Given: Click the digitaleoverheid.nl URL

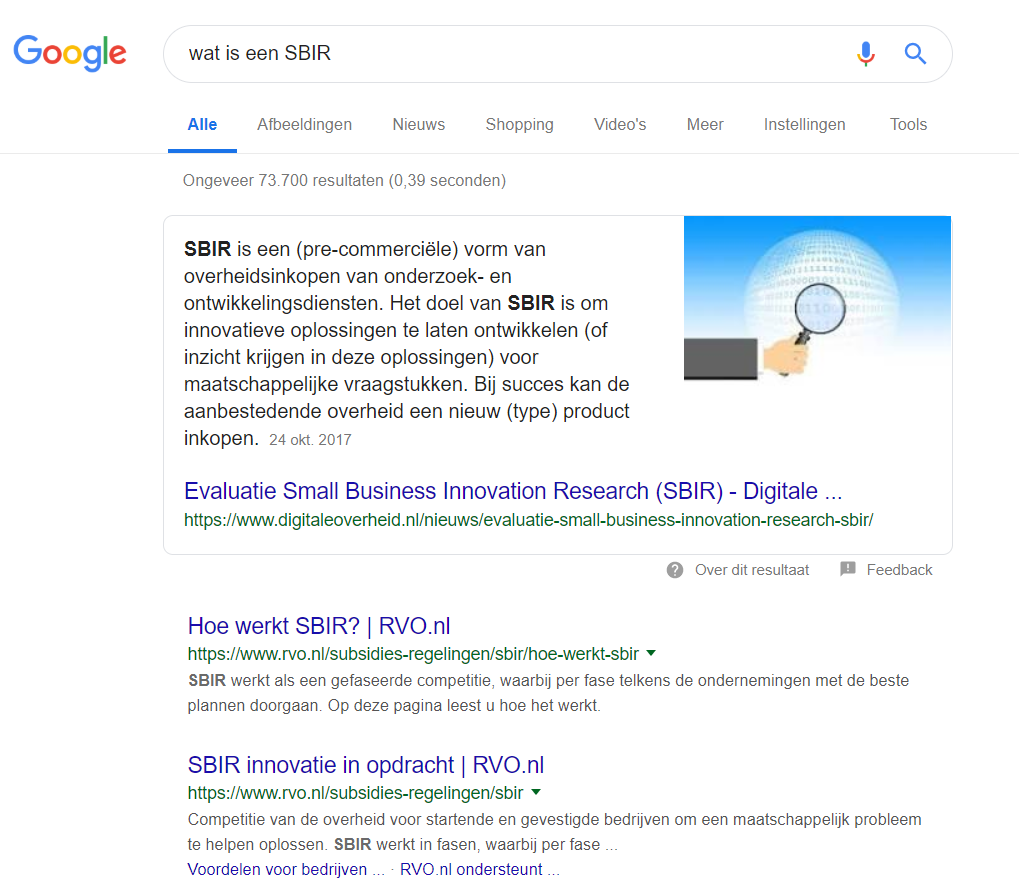Looking at the screenshot, I should [528, 520].
